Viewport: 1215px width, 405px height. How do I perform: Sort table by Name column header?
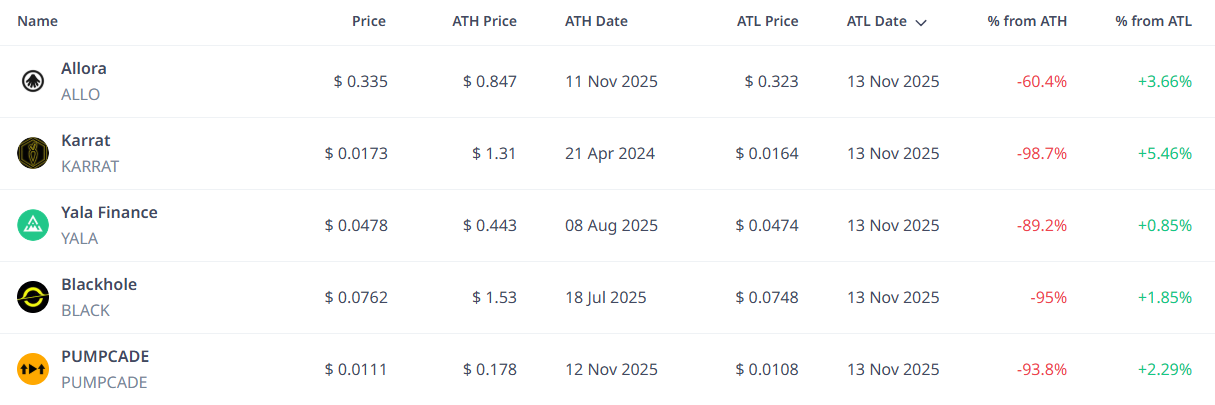37,21
